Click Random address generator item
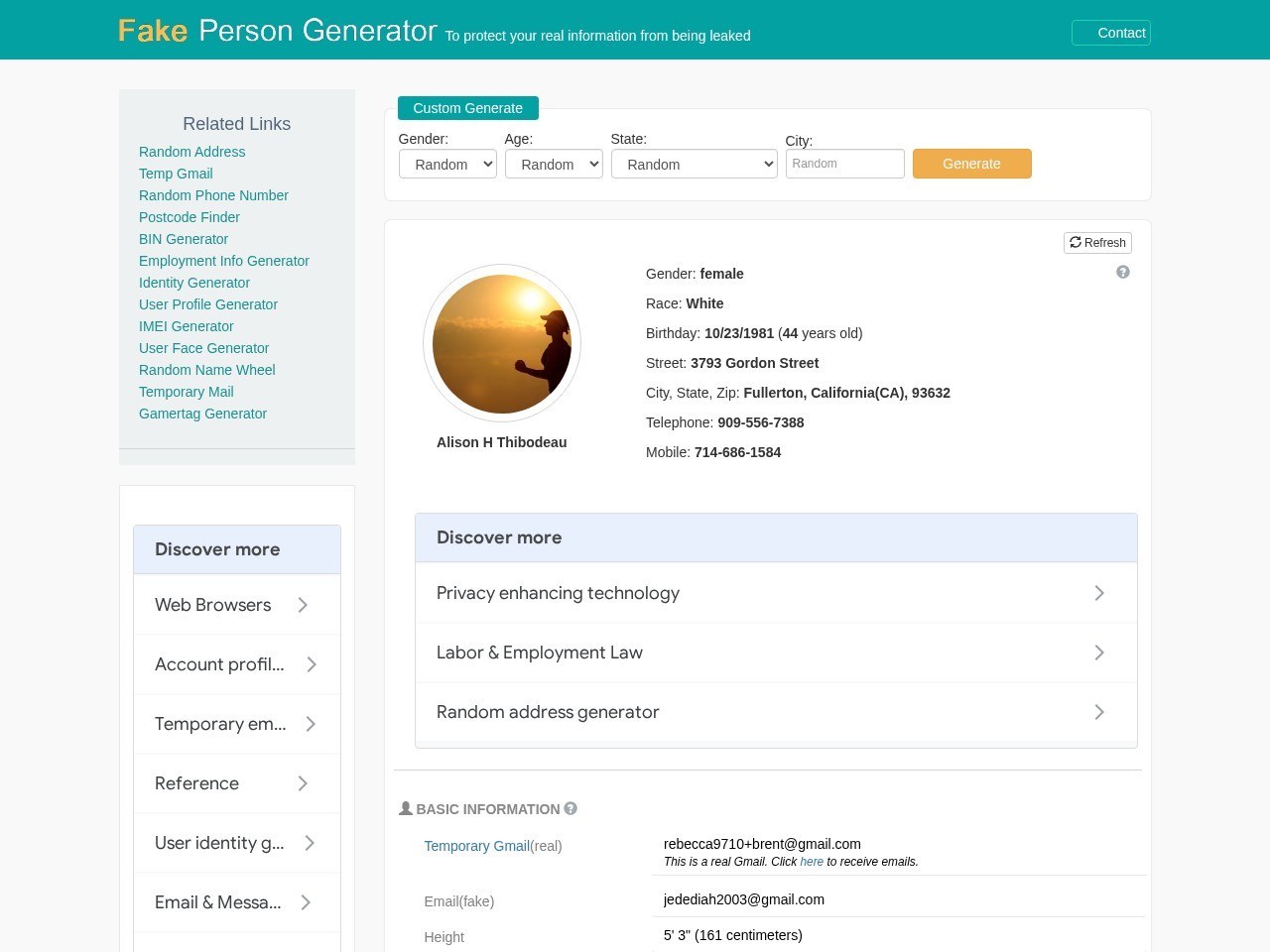 (776, 712)
